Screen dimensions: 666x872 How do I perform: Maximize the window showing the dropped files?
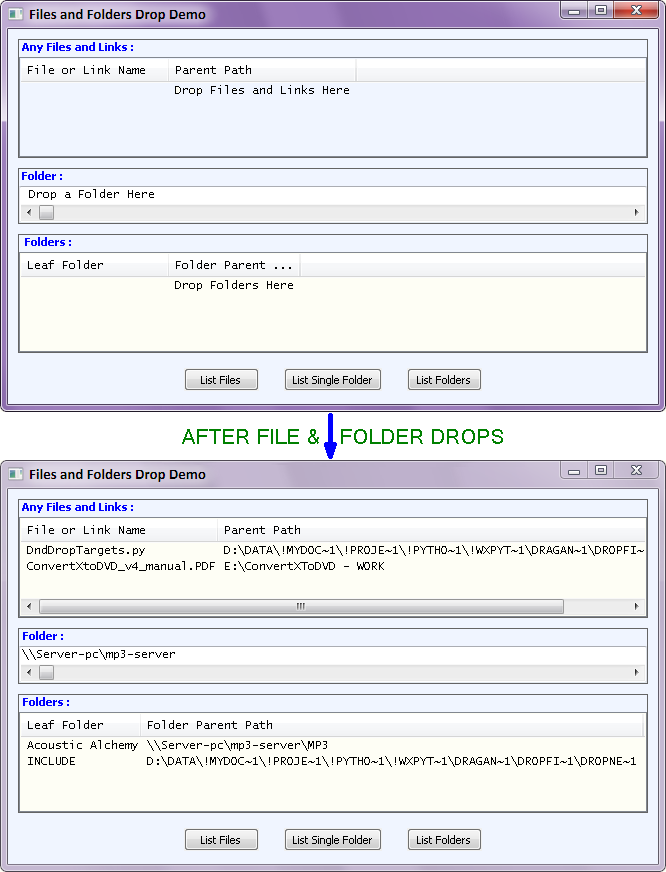coord(600,470)
